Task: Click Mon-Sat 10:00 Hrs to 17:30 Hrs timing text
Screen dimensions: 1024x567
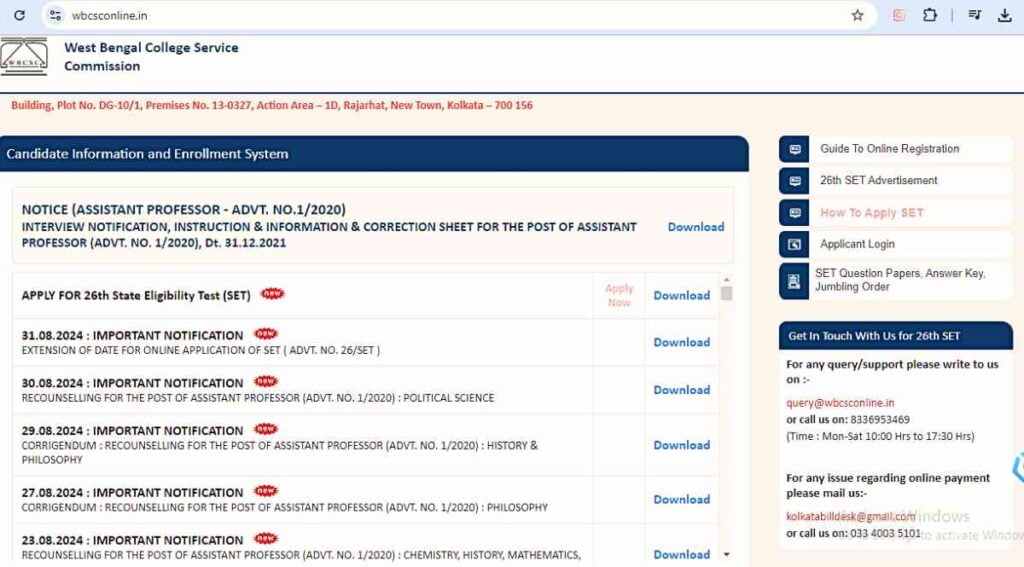Action: 880,436
